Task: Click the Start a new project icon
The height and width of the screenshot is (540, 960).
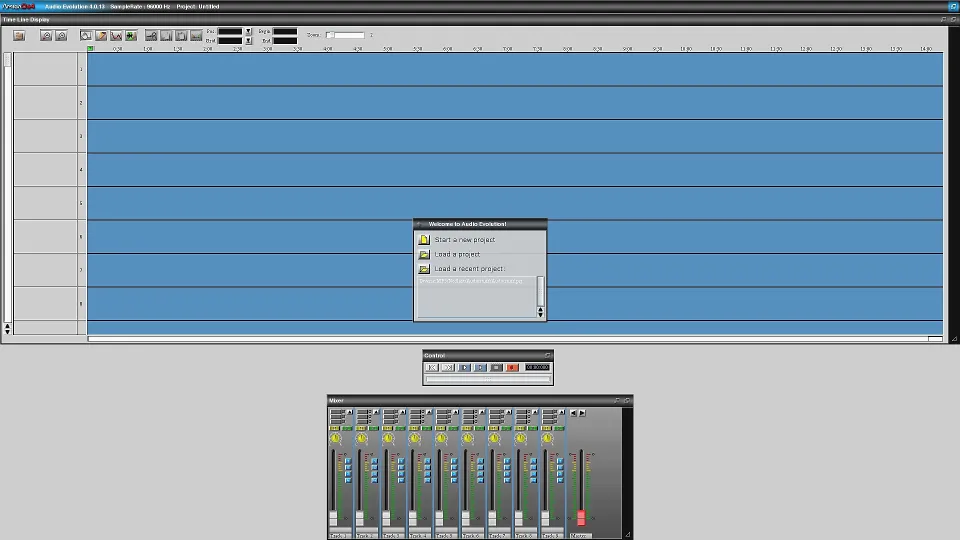Action: (424, 240)
